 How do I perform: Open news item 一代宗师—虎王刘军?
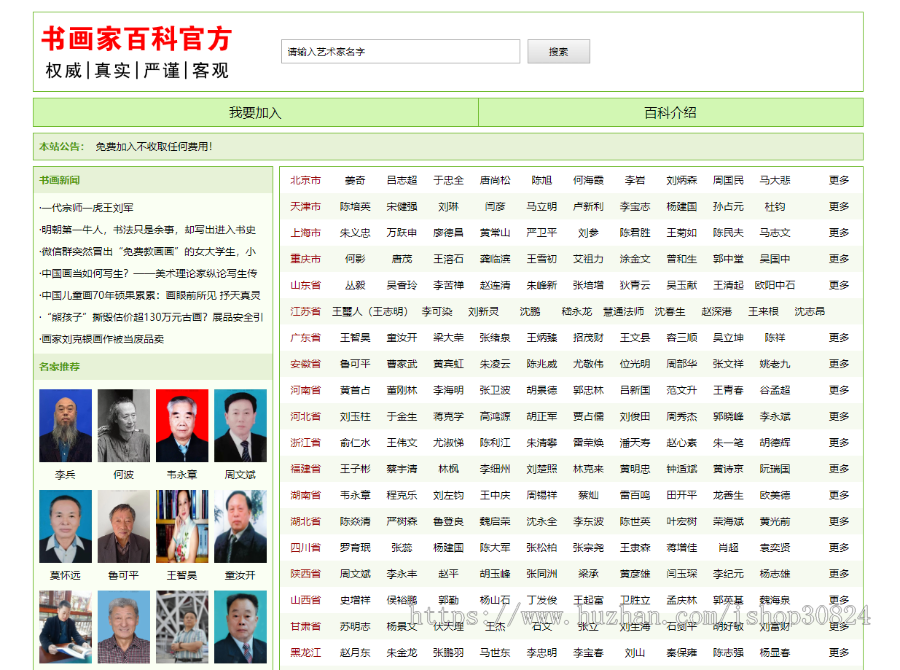tap(87, 208)
